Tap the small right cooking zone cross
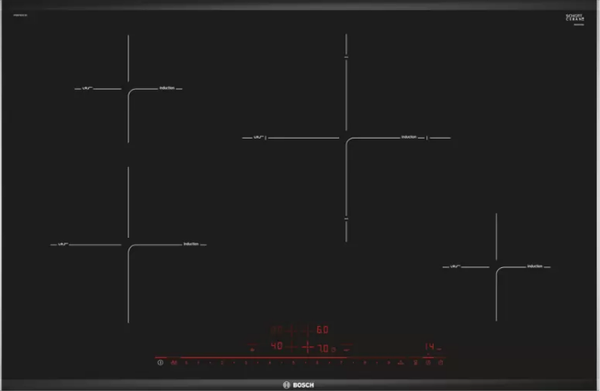Viewport: 600px width, 391px height. (496, 267)
